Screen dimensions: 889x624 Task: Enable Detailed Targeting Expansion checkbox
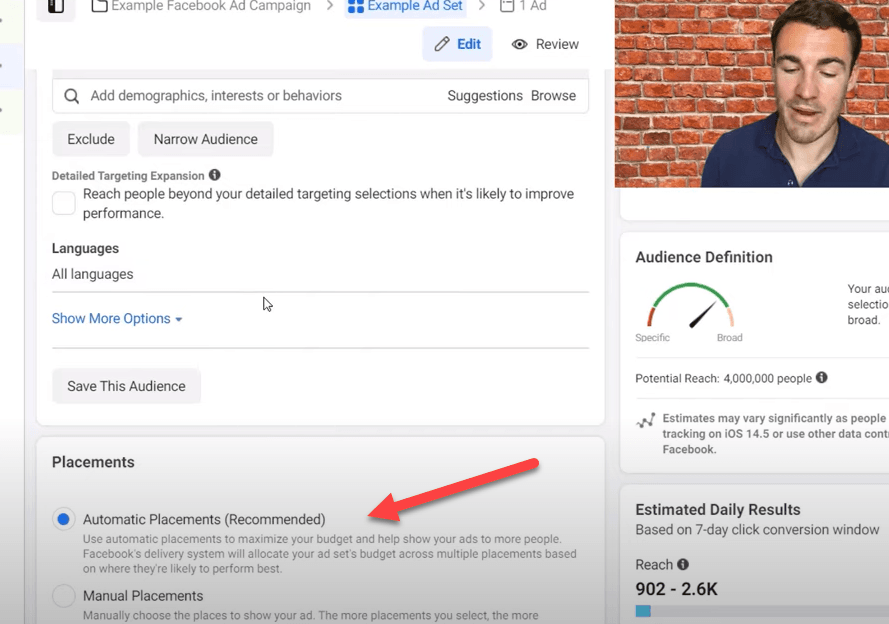click(x=64, y=203)
